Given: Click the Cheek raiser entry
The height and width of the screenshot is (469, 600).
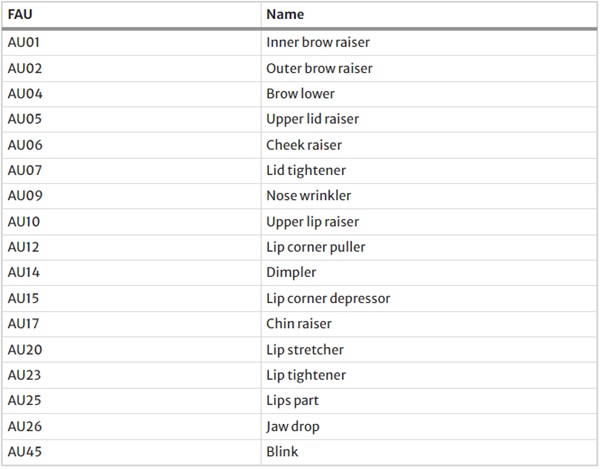Looking at the screenshot, I should [x=304, y=145].
